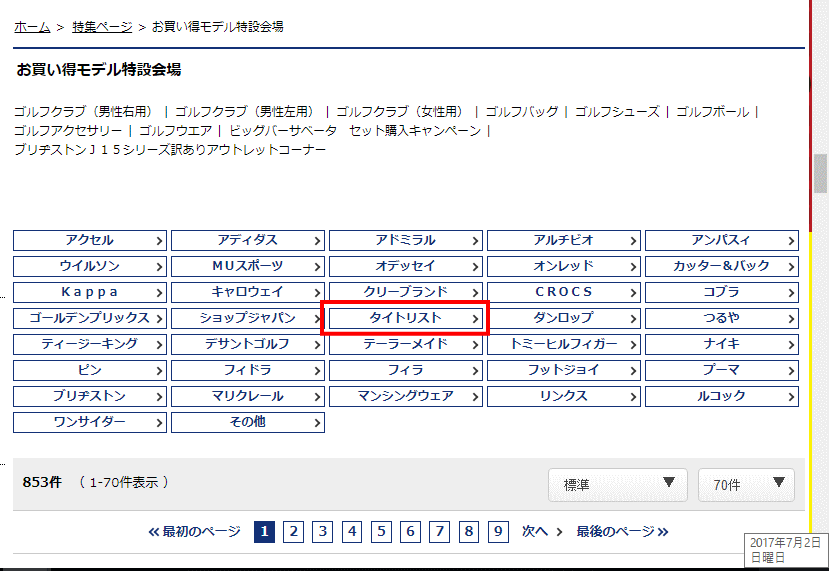
Task: Select the プーマ brand button
Action: (x=722, y=370)
